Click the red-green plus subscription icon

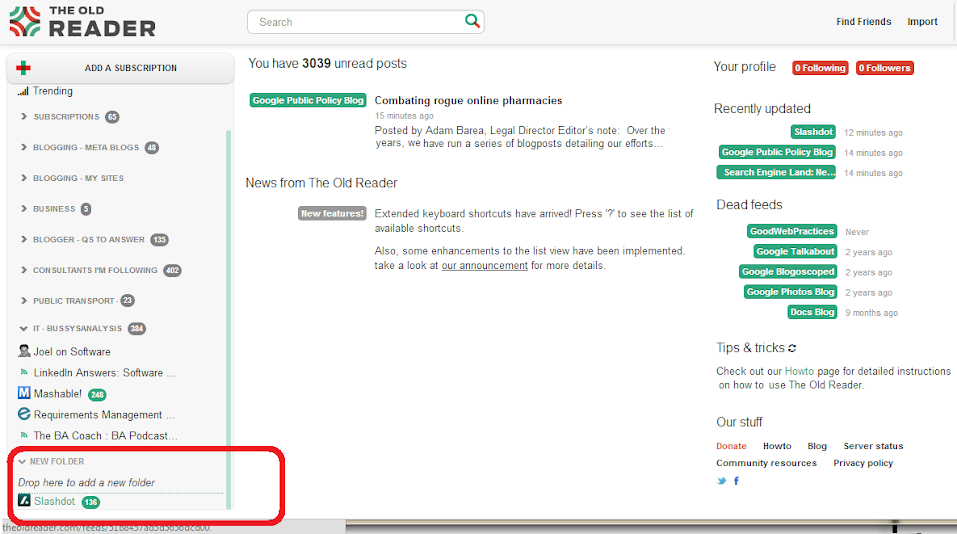click(23, 68)
